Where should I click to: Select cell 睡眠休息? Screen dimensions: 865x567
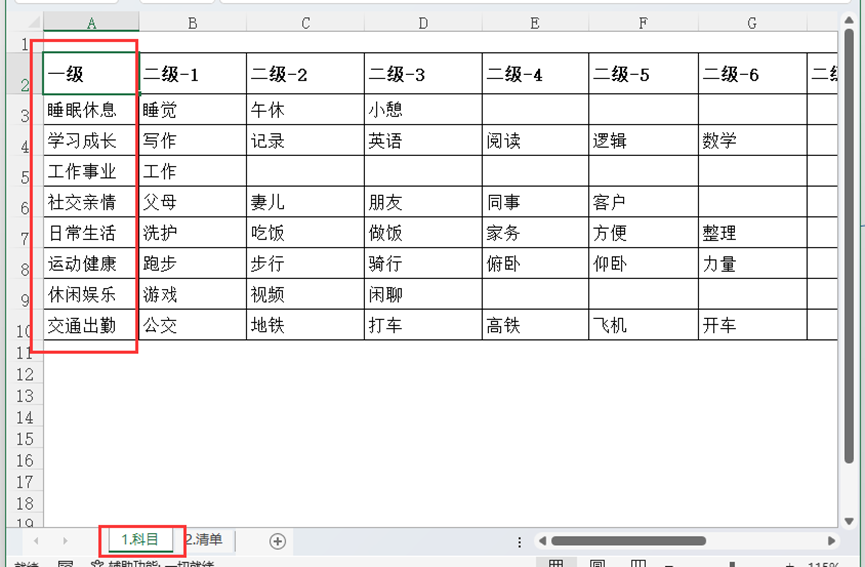point(91,109)
